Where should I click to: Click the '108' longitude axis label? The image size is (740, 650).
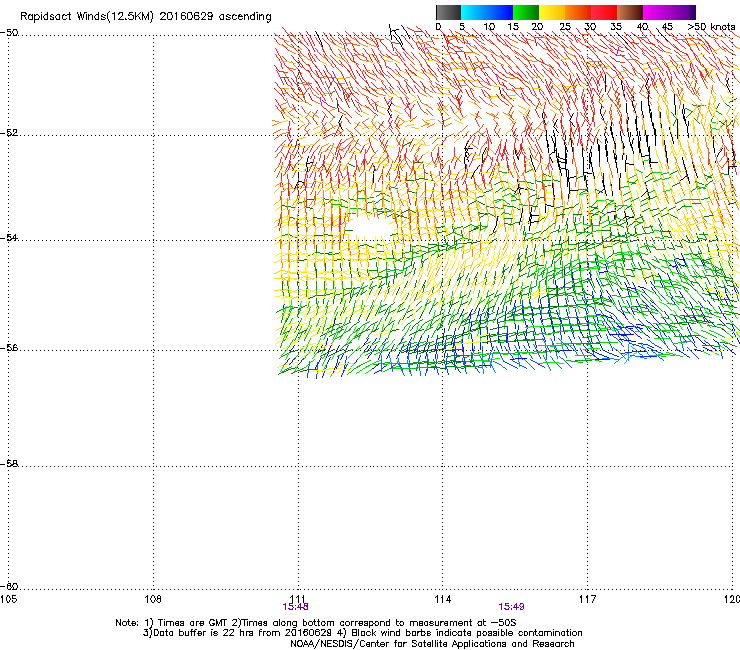click(153, 599)
